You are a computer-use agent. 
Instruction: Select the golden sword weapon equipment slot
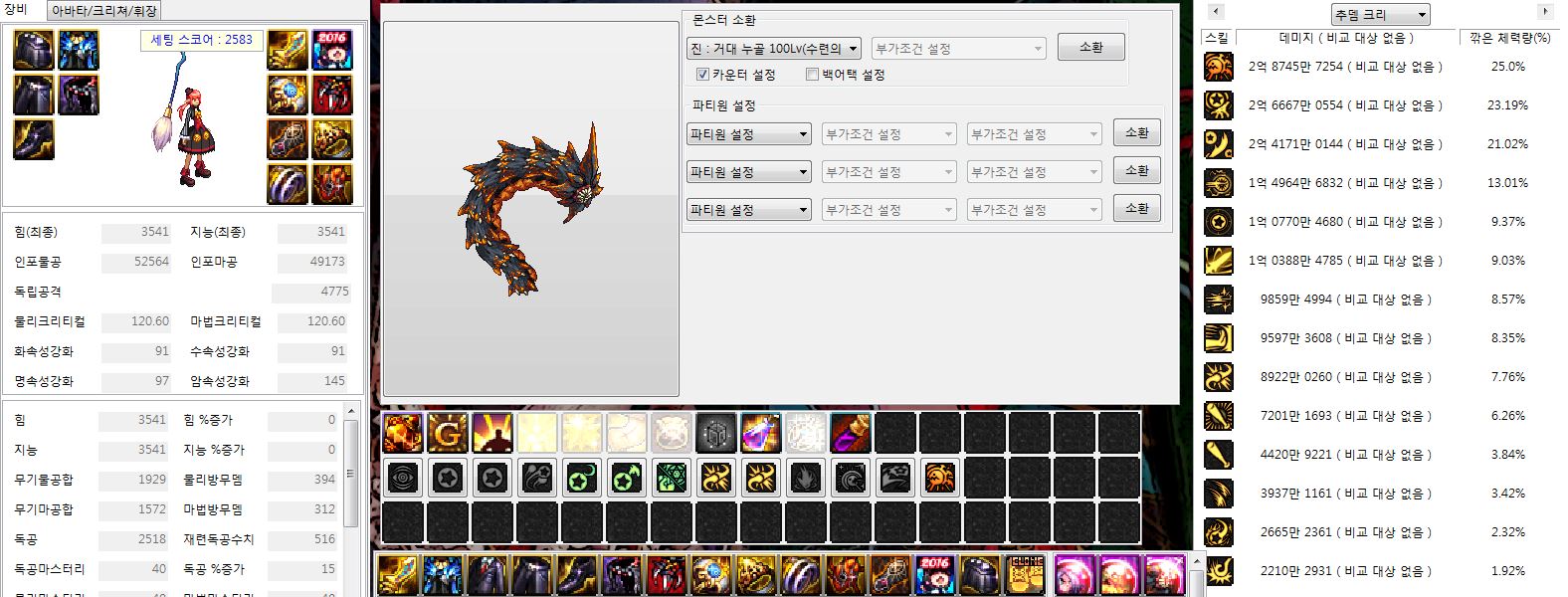[x=288, y=50]
